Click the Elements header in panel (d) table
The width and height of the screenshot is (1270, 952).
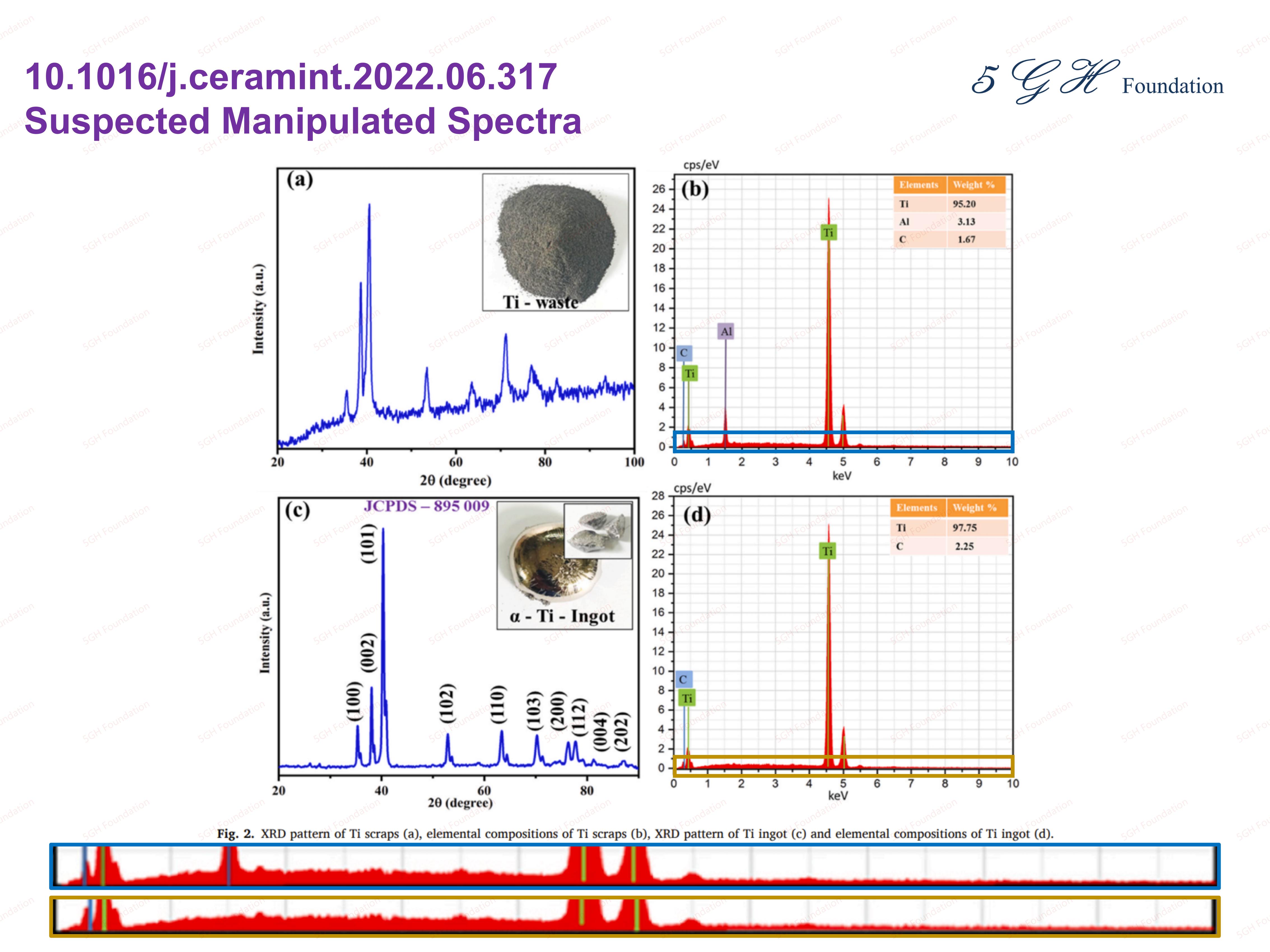(x=916, y=508)
